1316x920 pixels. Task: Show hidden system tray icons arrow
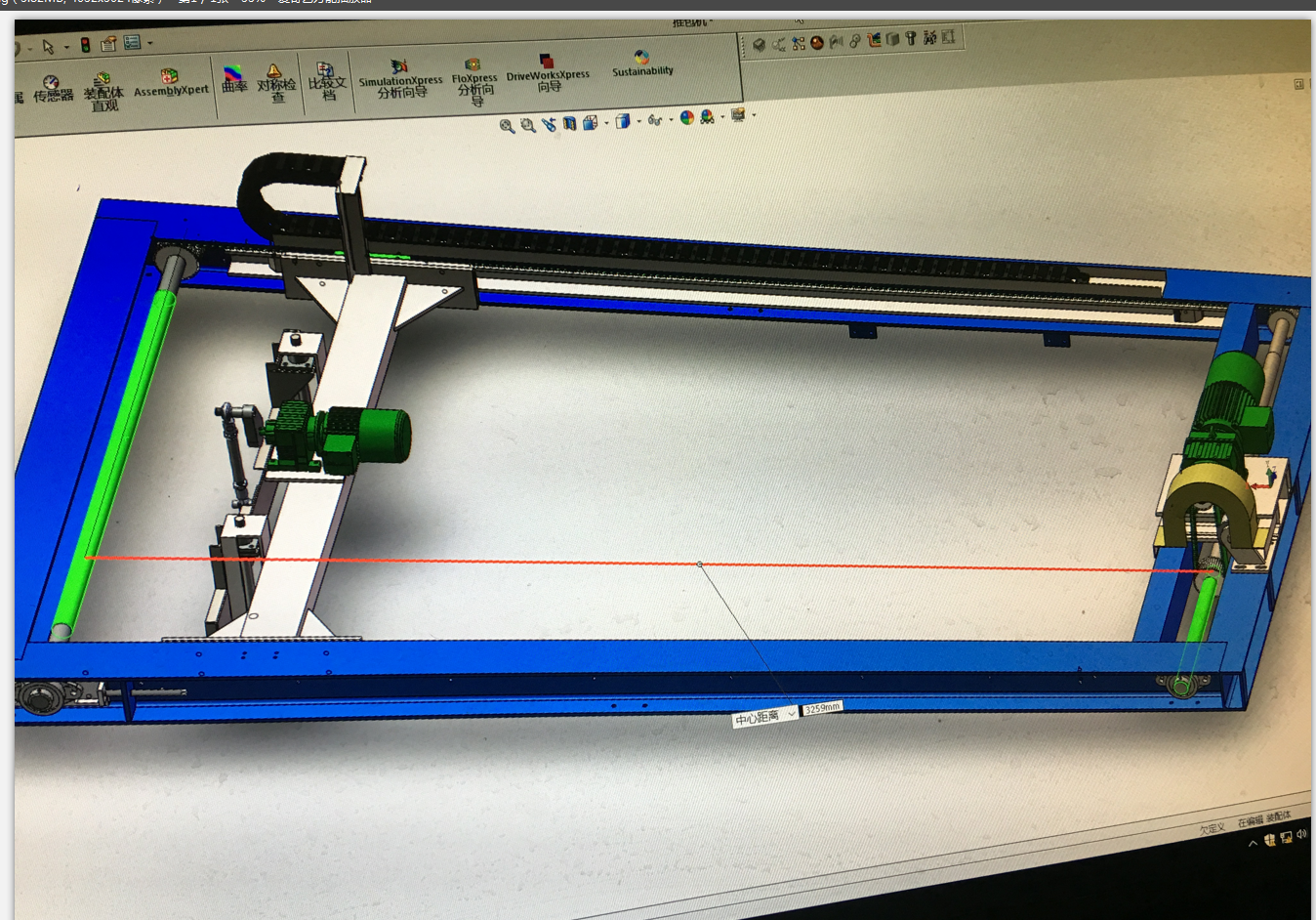tap(1253, 843)
